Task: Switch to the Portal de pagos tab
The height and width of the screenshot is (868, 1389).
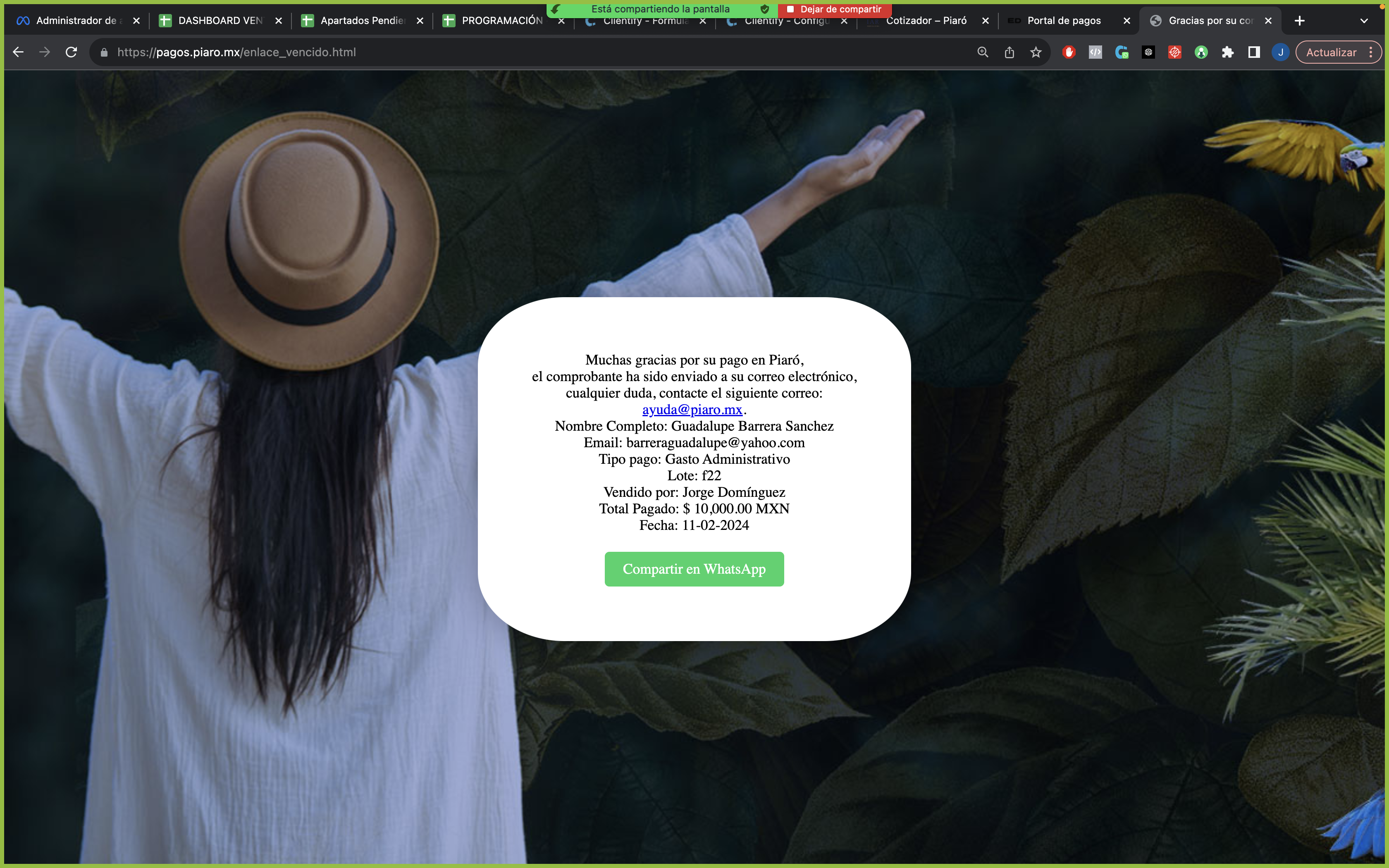Action: pos(1064,21)
